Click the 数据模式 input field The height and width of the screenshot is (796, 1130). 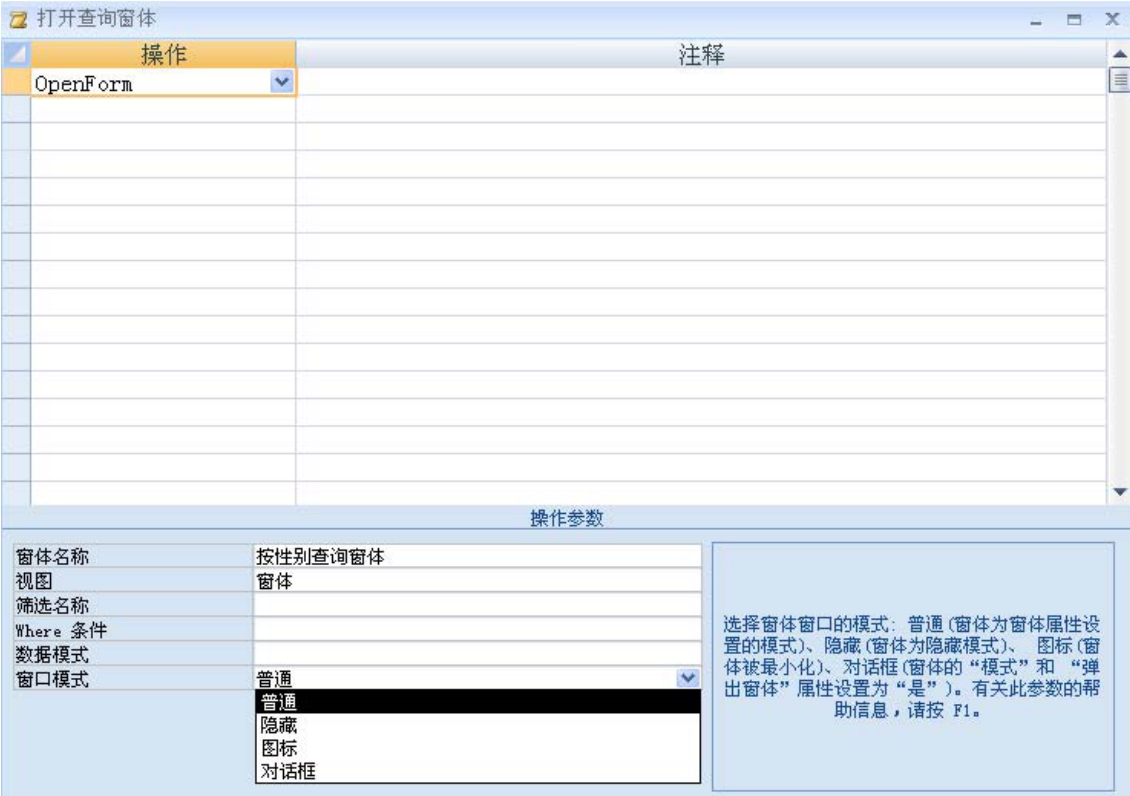[477, 654]
